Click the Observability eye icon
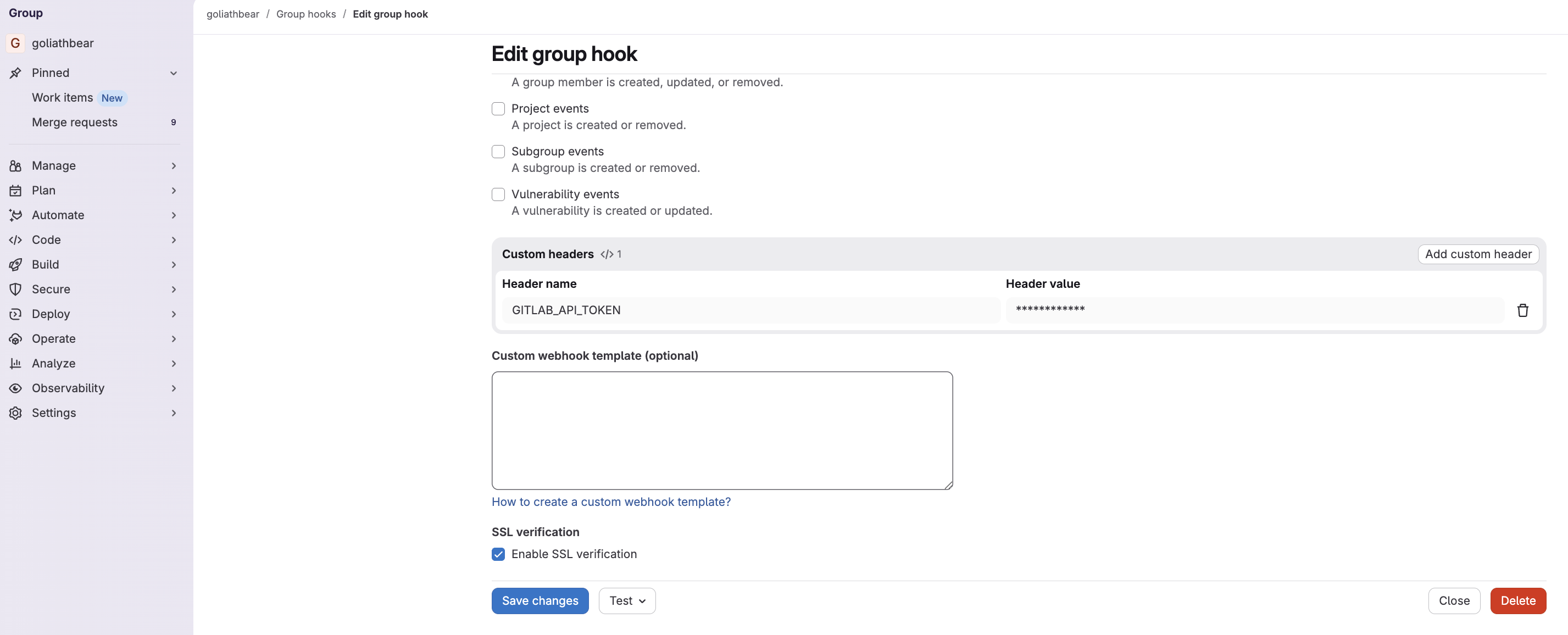The image size is (1568, 635). pyautogui.click(x=16, y=388)
